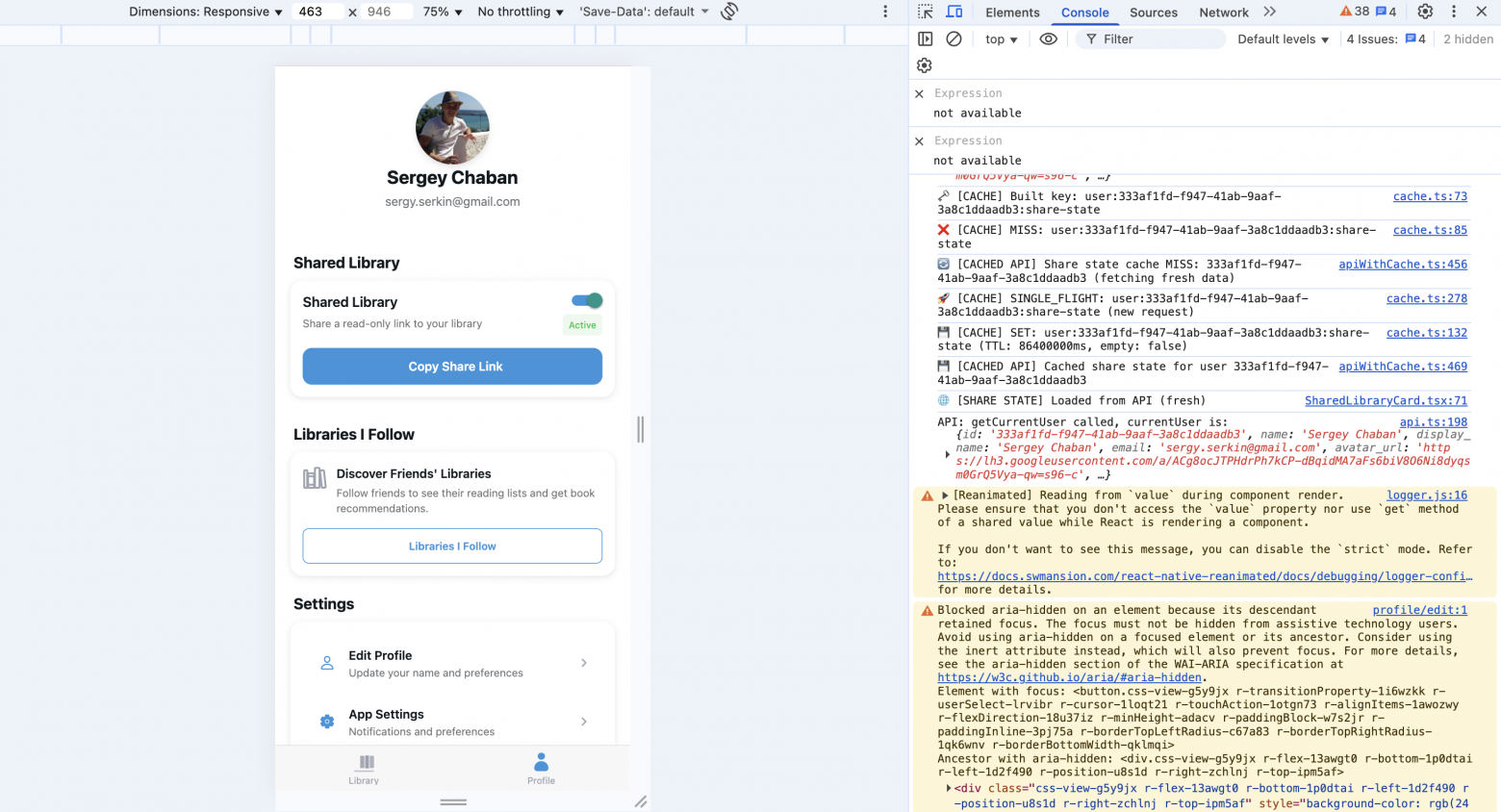Click the Edit Profile person icon

coord(327,663)
